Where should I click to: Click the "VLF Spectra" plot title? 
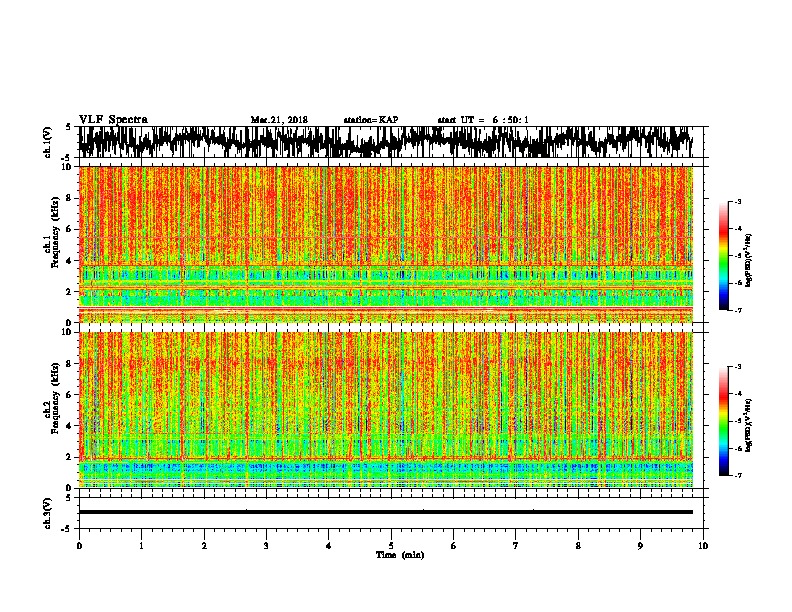113,120
